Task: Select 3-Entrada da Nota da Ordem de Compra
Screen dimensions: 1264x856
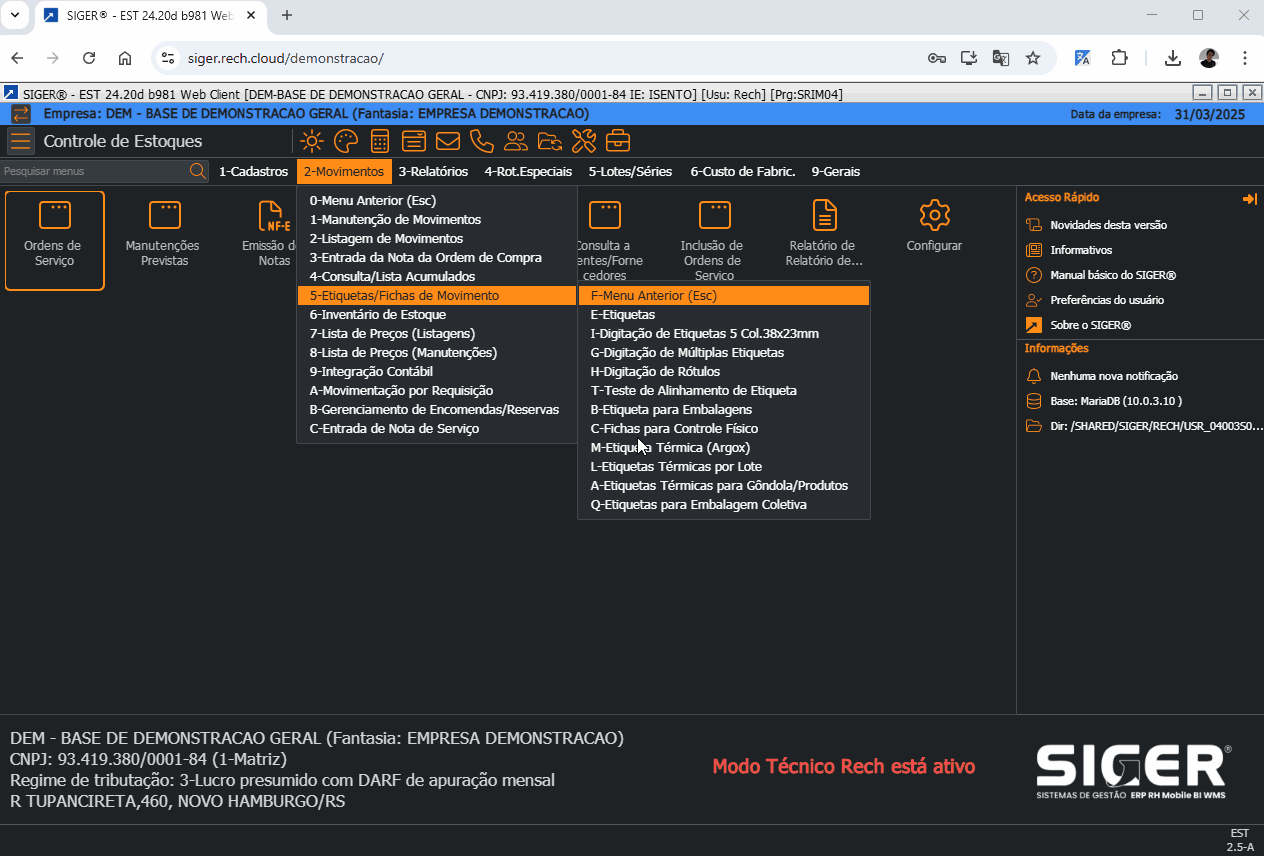Action: pyautogui.click(x=437, y=257)
